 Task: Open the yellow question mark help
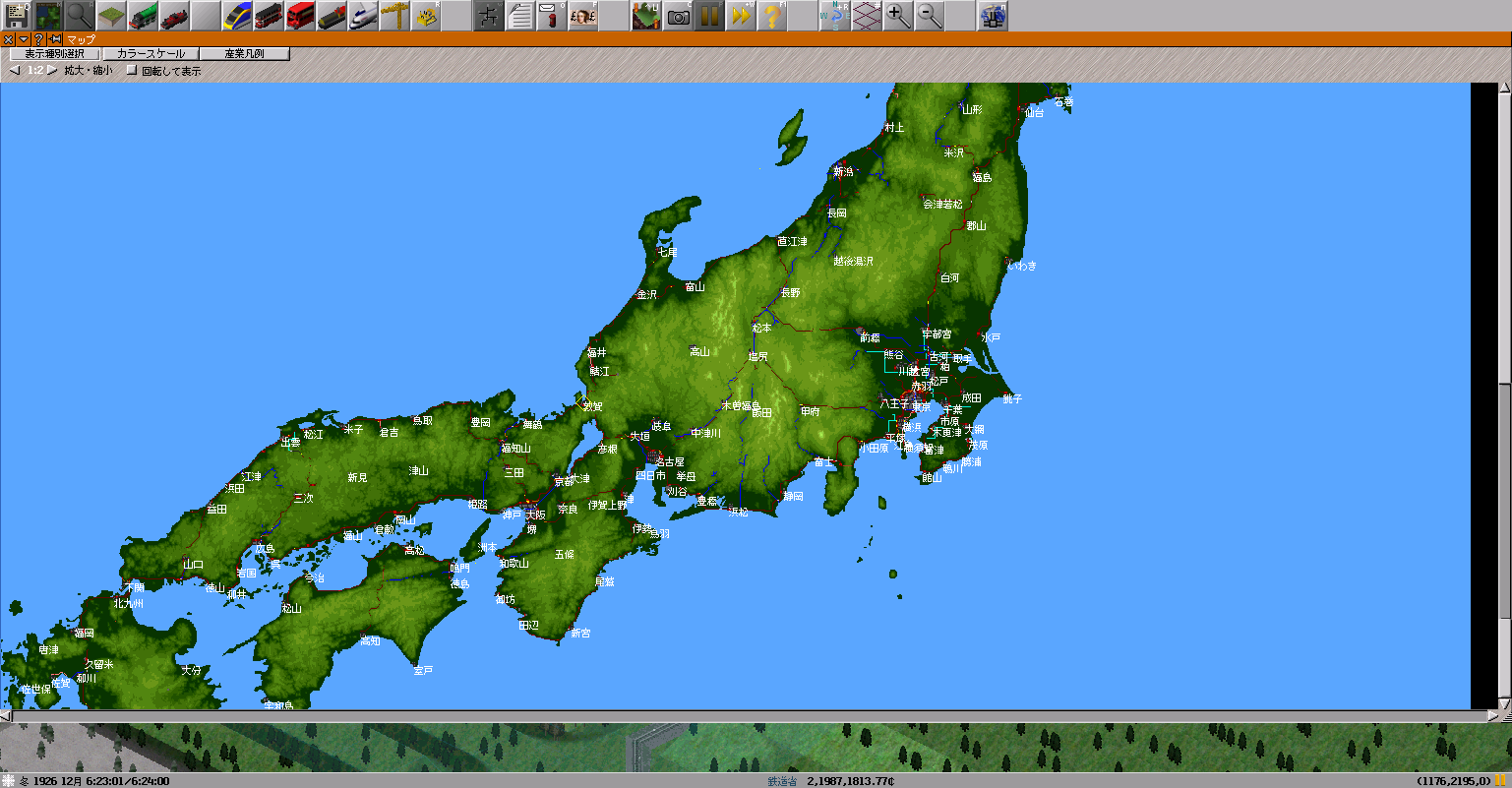[x=771, y=16]
